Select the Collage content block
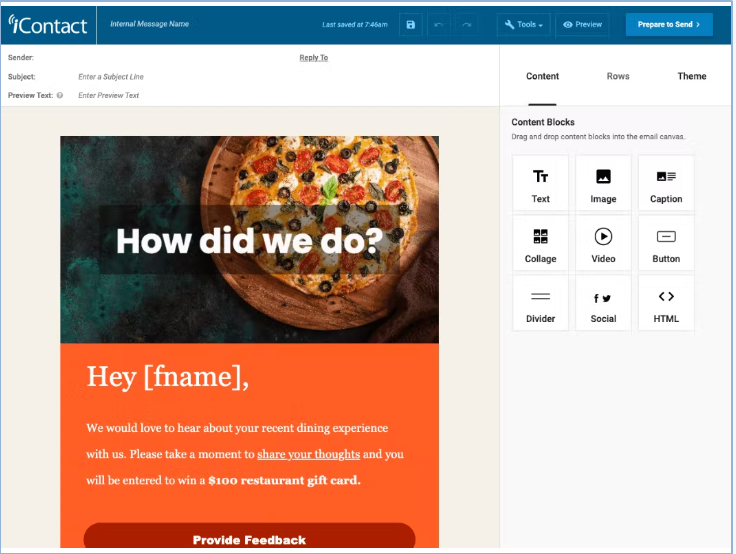Image resolution: width=736 pixels, height=554 pixels. point(540,243)
